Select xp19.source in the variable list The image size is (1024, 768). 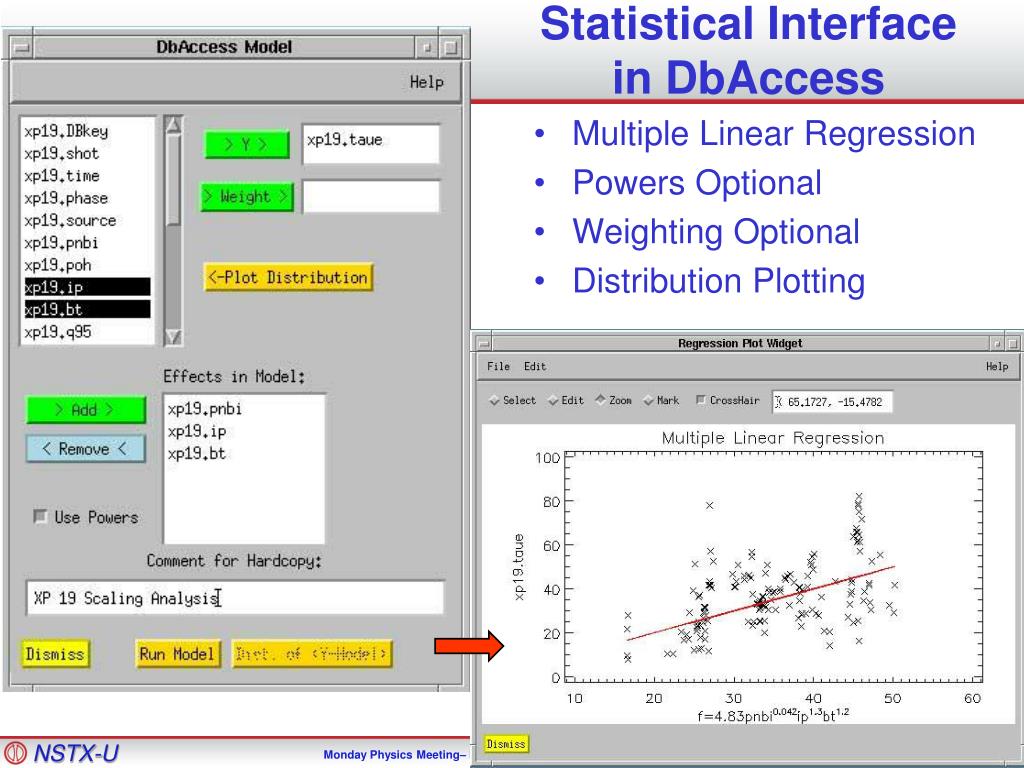click(88, 220)
